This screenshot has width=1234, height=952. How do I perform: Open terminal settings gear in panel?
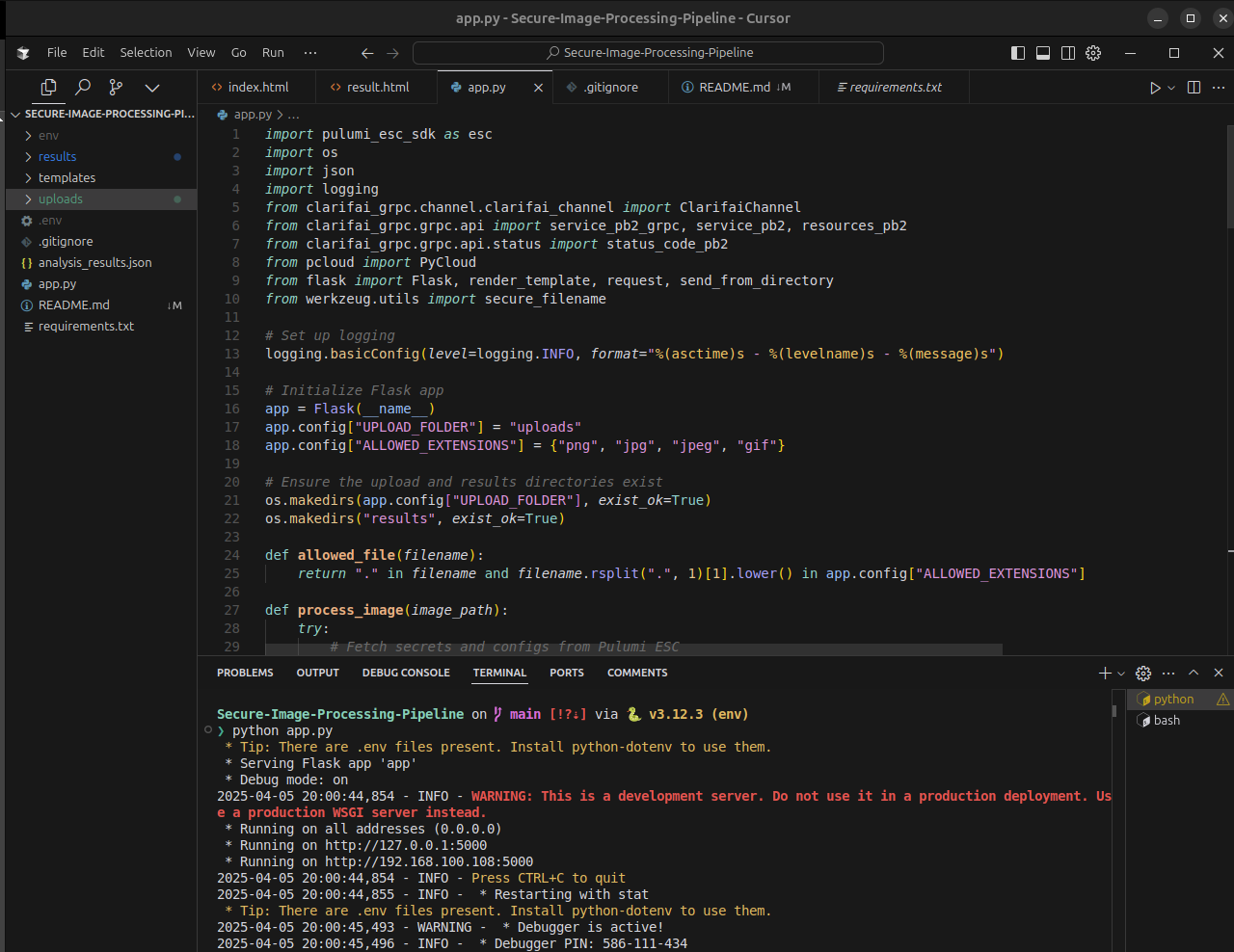pyautogui.click(x=1143, y=673)
